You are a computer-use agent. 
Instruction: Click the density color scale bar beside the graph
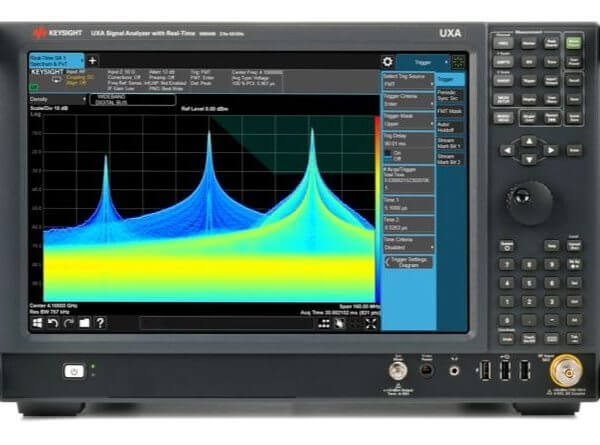tap(377, 209)
